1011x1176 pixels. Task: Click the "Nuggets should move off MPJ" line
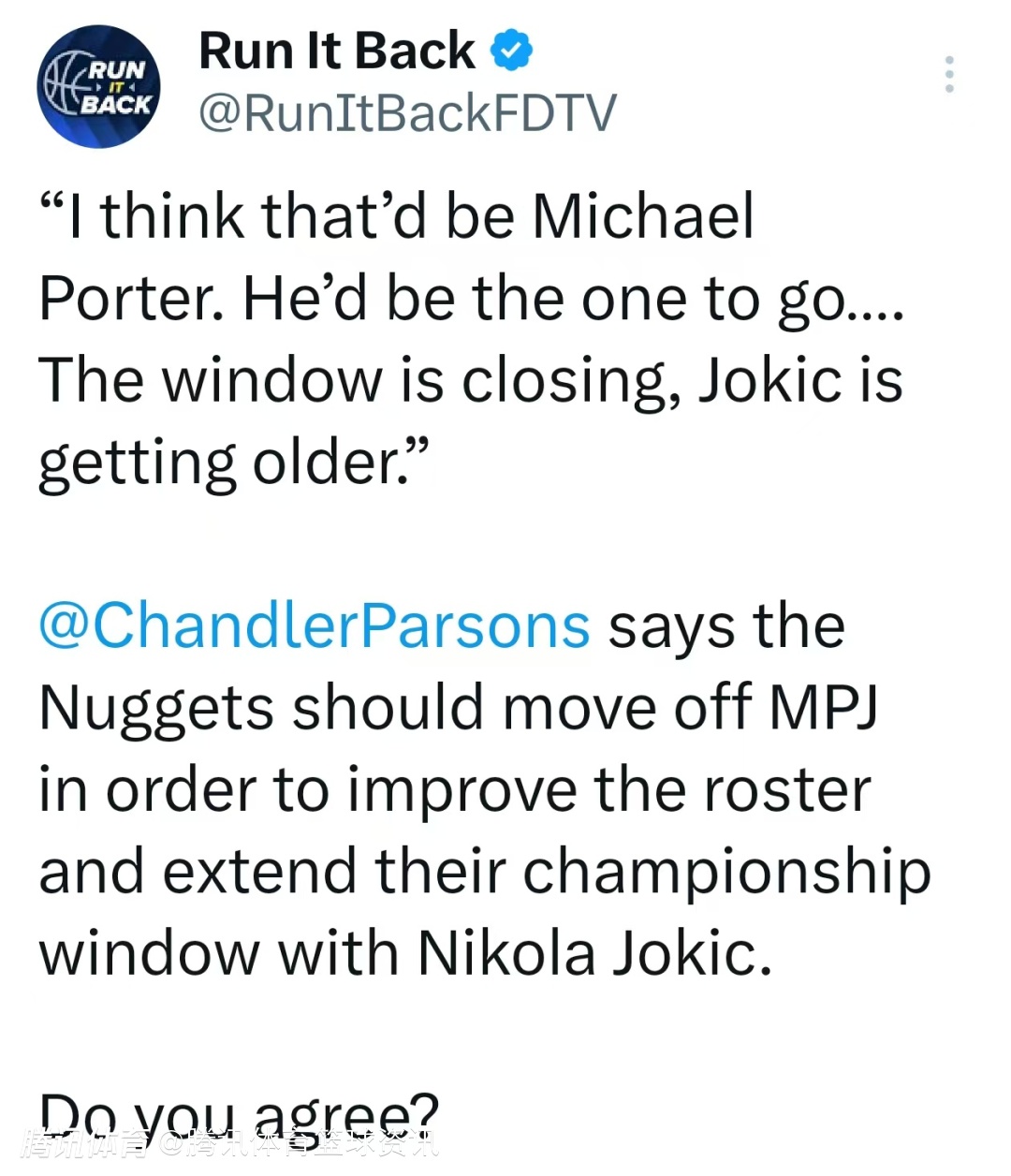pos(459,708)
